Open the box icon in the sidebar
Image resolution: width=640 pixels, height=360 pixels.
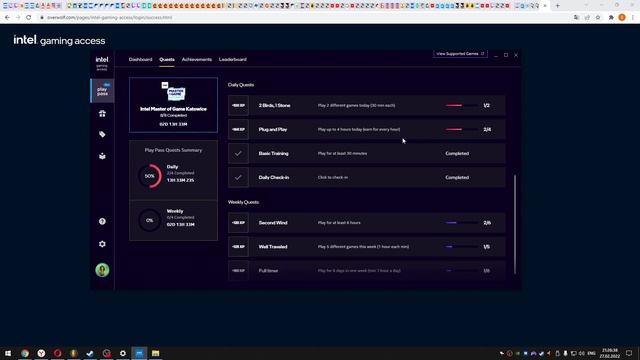[102, 156]
